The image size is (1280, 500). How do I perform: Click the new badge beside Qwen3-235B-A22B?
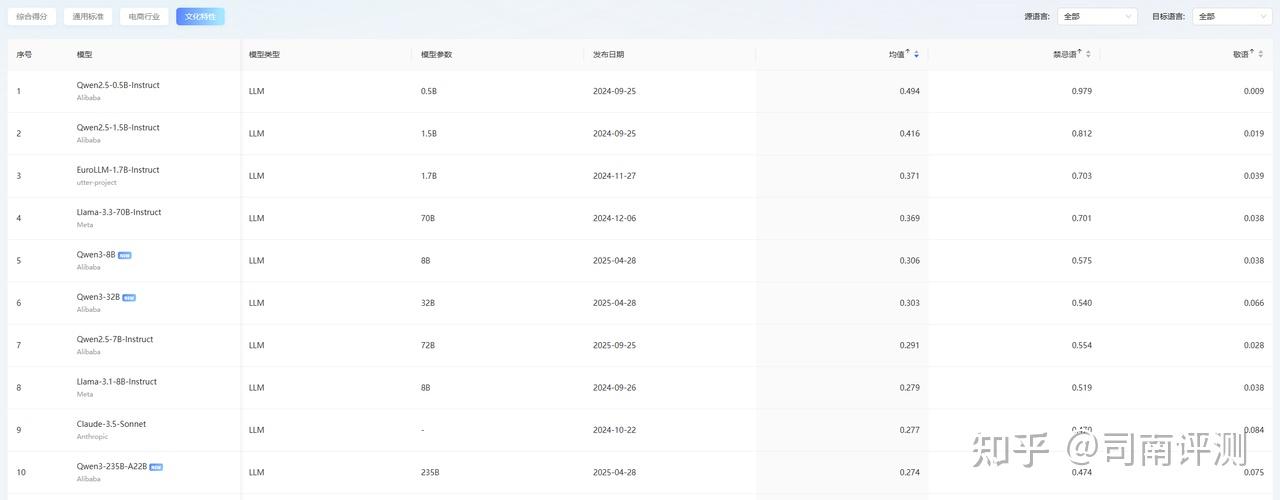point(156,467)
